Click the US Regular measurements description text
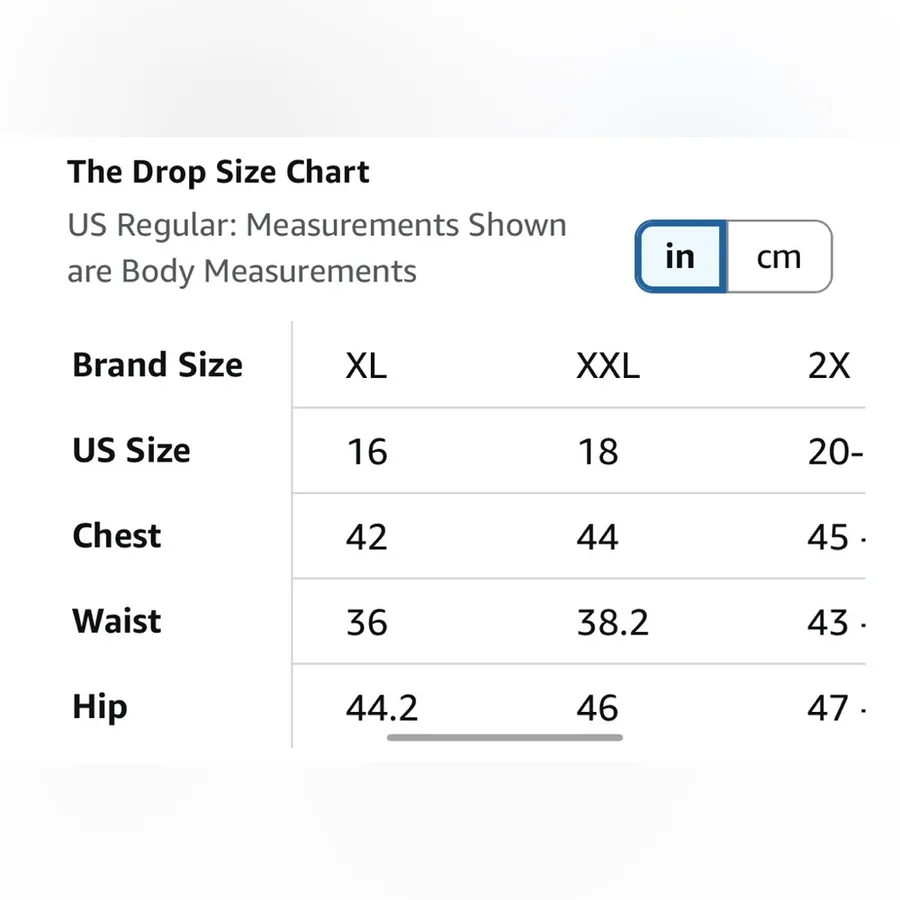Viewport: 900px width, 900px height. pos(317,248)
